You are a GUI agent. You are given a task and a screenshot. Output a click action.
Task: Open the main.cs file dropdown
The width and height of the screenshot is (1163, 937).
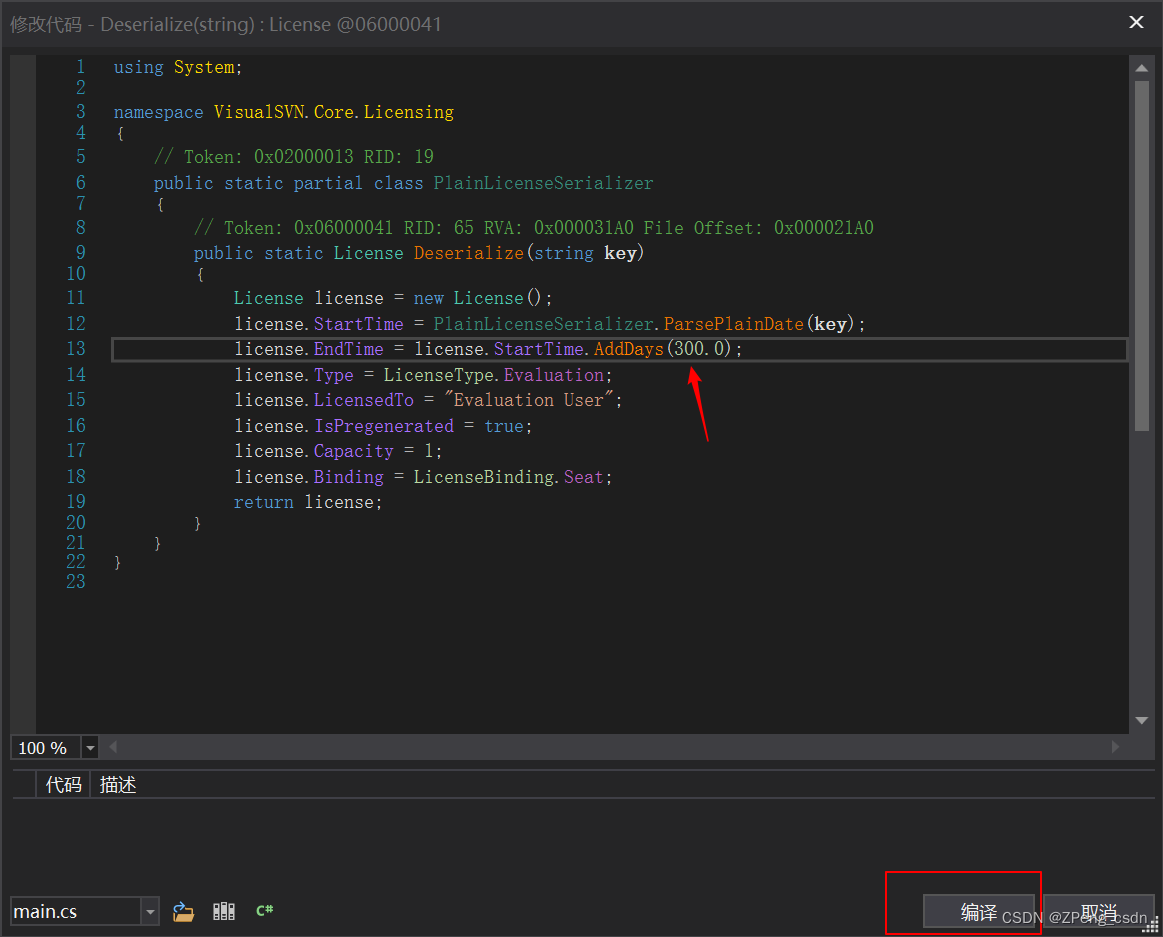click(x=150, y=911)
